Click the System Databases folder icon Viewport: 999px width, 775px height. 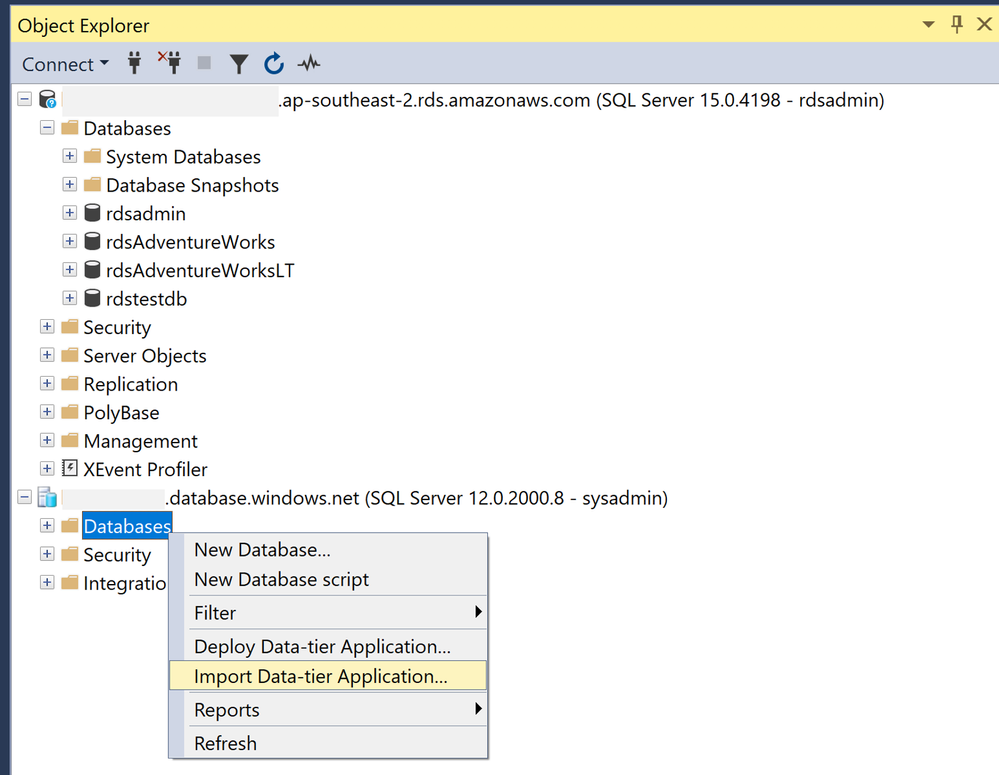[x=92, y=156]
